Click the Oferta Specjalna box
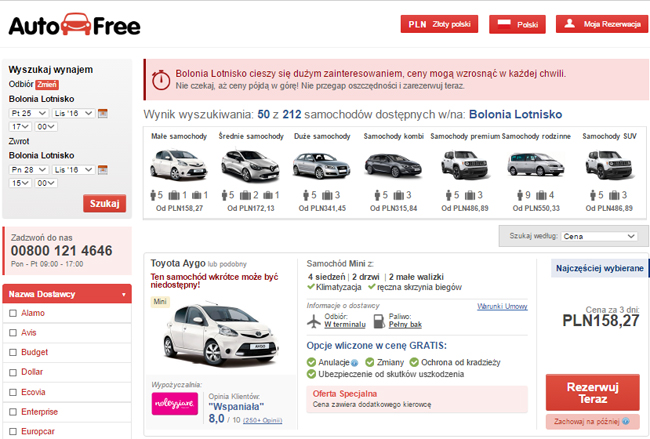650x439 pixels. tap(417, 399)
